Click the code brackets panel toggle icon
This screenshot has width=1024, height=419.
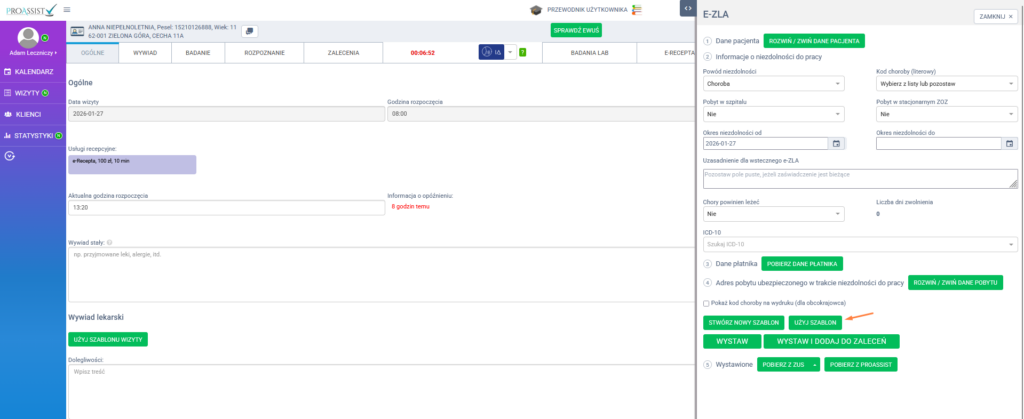(687, 9)
